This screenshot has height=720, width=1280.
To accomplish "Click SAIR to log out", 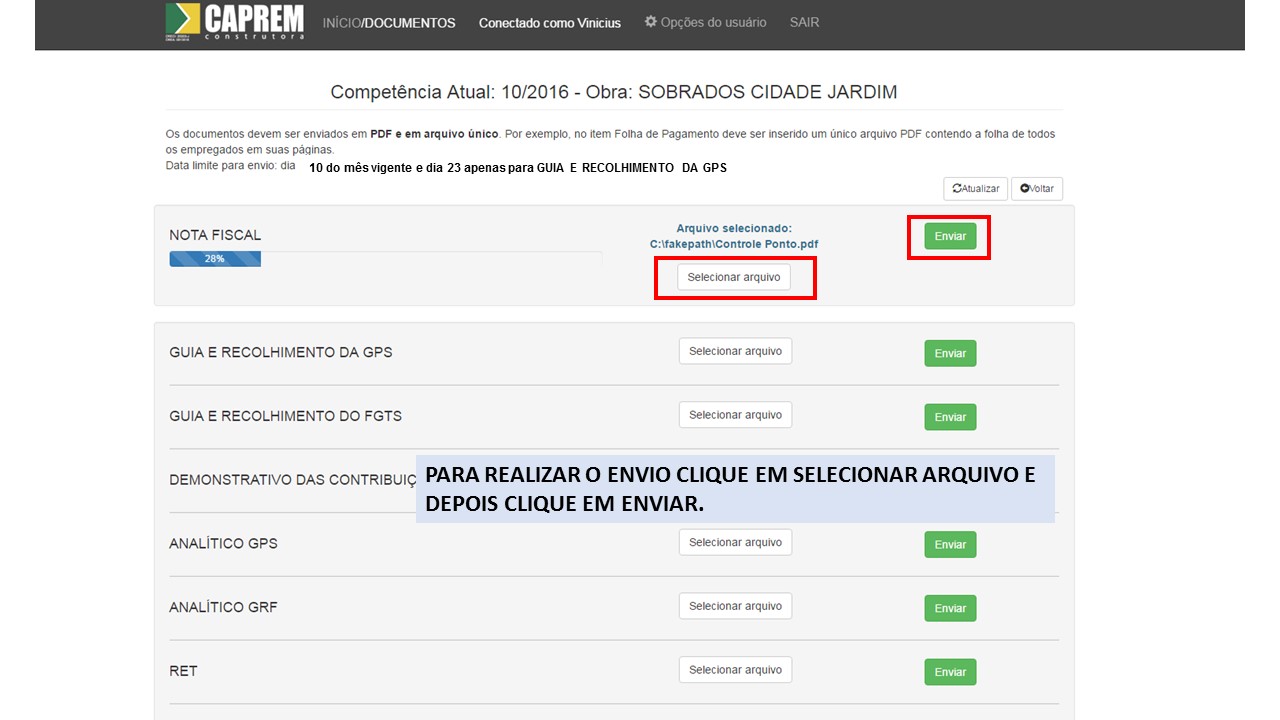I will 804,22.
